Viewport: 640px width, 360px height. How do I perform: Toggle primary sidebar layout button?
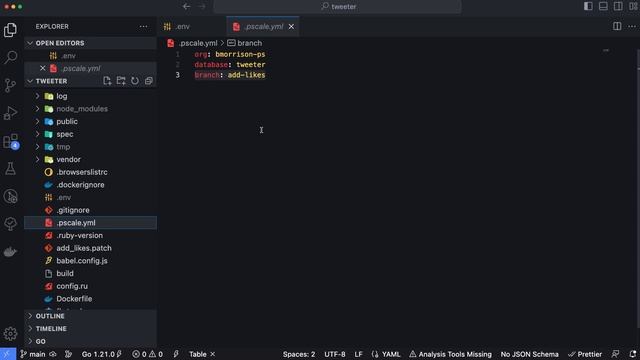[588, 6]
